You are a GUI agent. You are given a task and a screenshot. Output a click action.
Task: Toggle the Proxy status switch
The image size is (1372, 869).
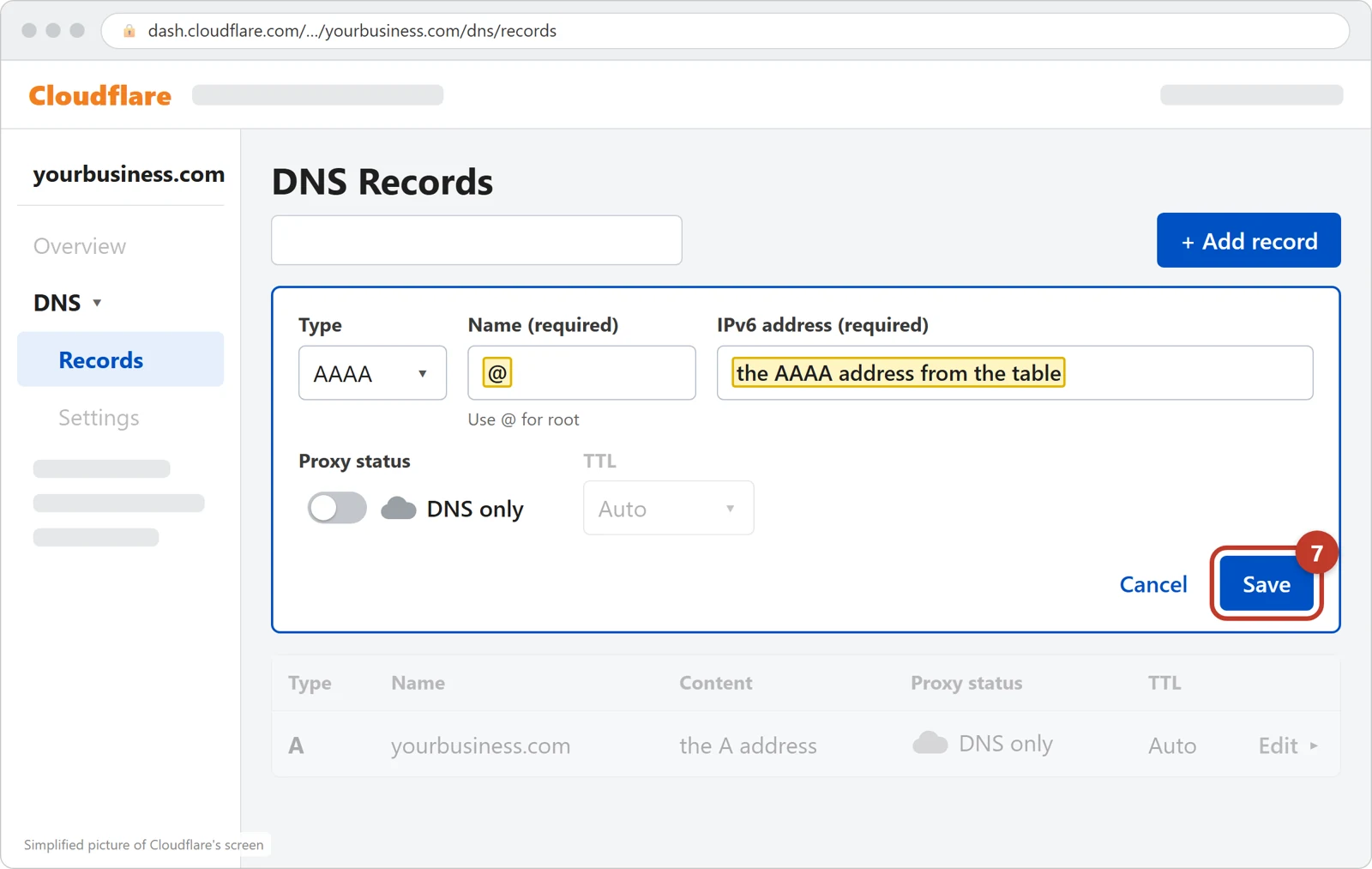click(337, 508)
